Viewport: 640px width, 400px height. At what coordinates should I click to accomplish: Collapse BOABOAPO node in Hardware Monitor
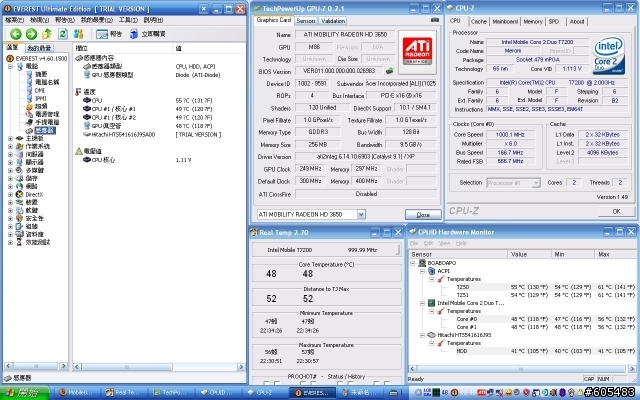tap(413, 263)
